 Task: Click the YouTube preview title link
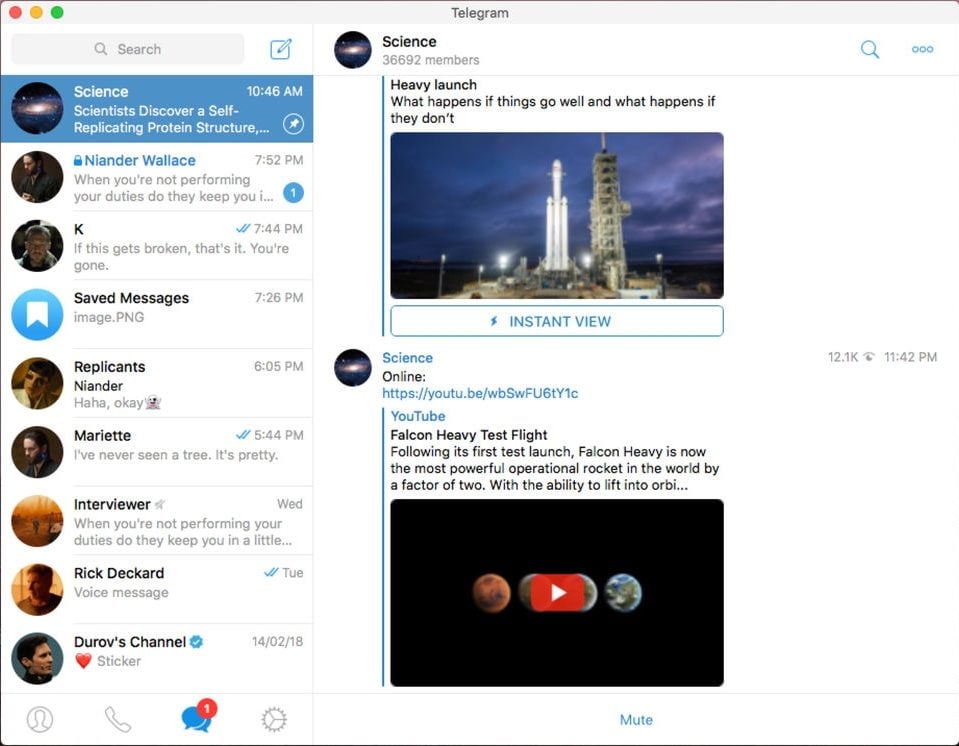[418, 416]
